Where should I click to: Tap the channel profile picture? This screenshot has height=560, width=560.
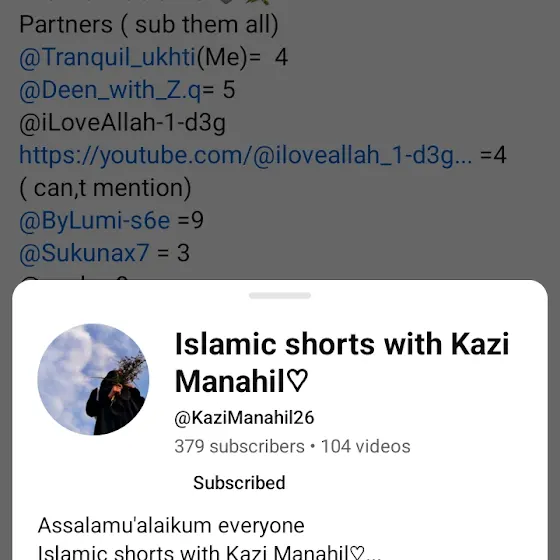coord(94,379)
